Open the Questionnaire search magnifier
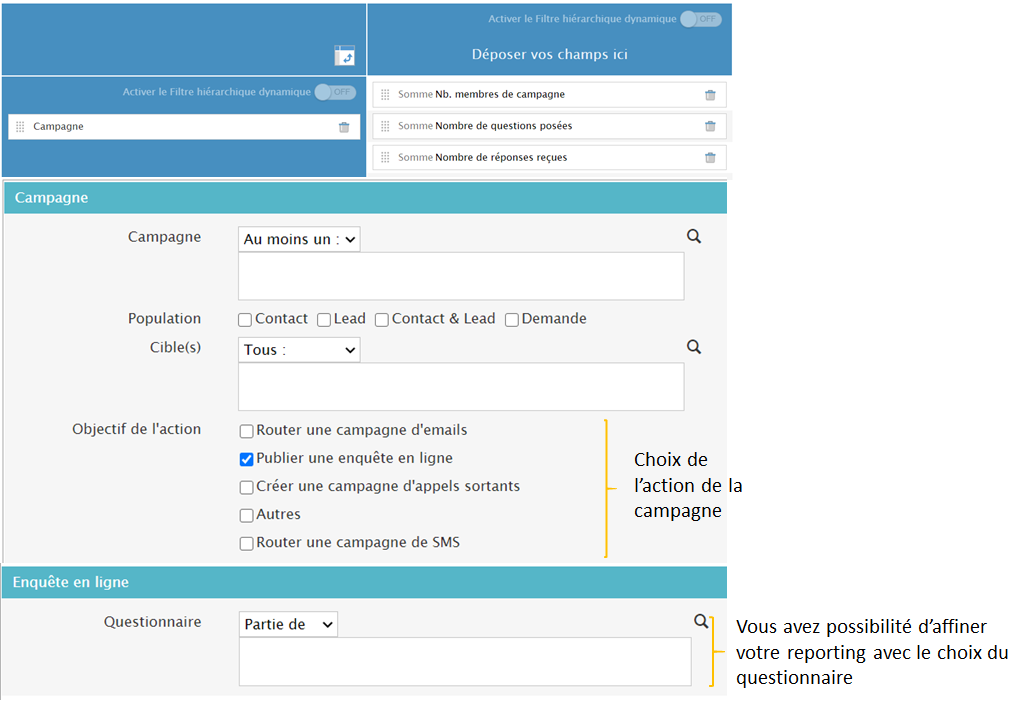Viewport: 1027px width, 703px height. tap(701, 622)
